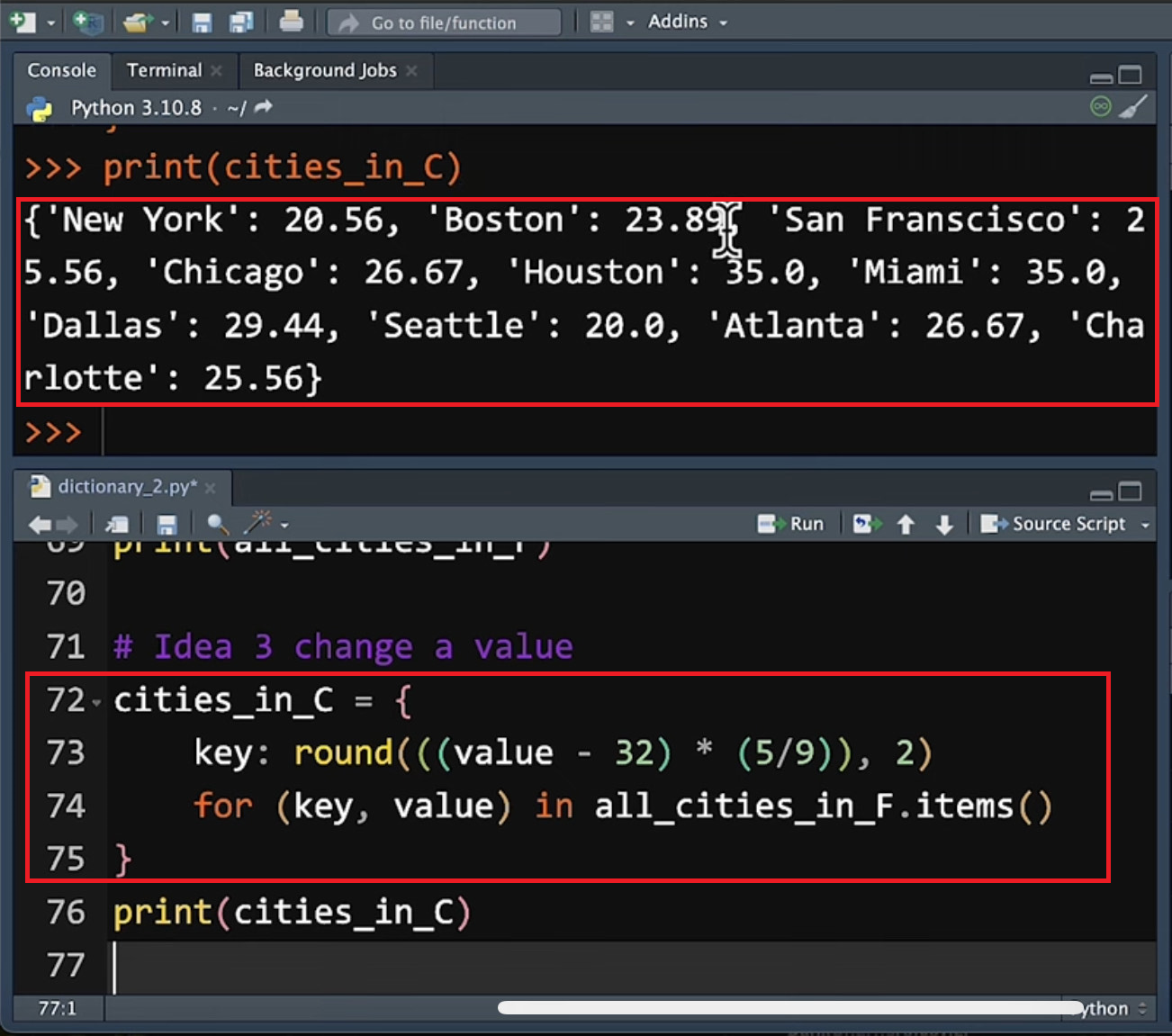
Task: Save all open documents
Action: click(241, 22)
